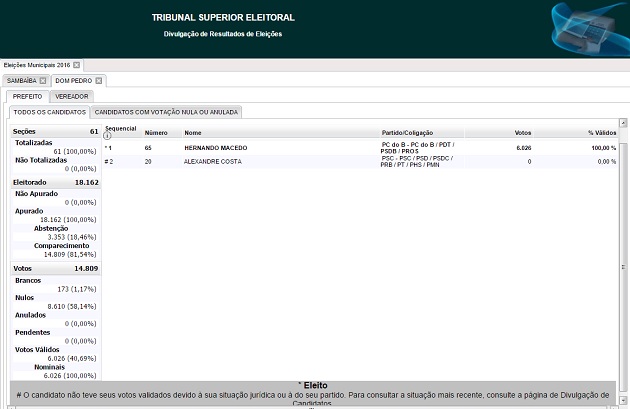
Task: Switch to the SAMBAÍBA municipality tab
Action: tap(20, 80)
